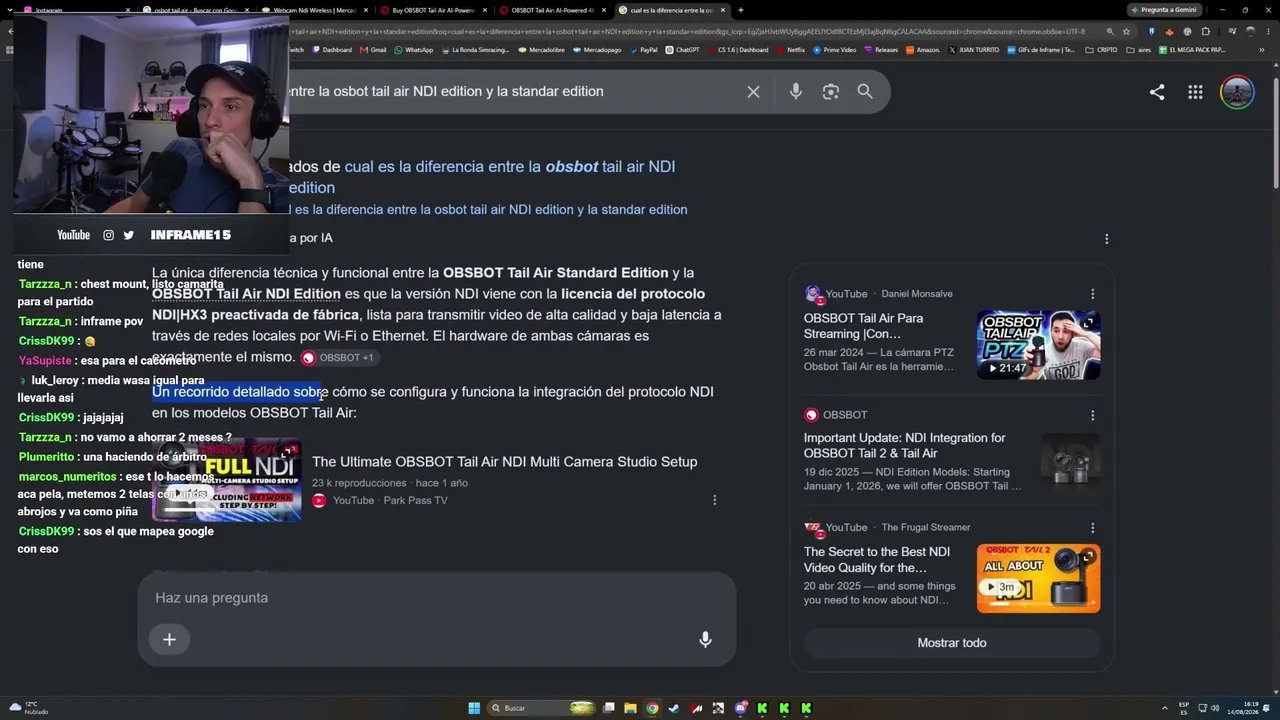Open the Google account profile avatar
This screenshot has width=1280, height=720.
[1237, 92]
